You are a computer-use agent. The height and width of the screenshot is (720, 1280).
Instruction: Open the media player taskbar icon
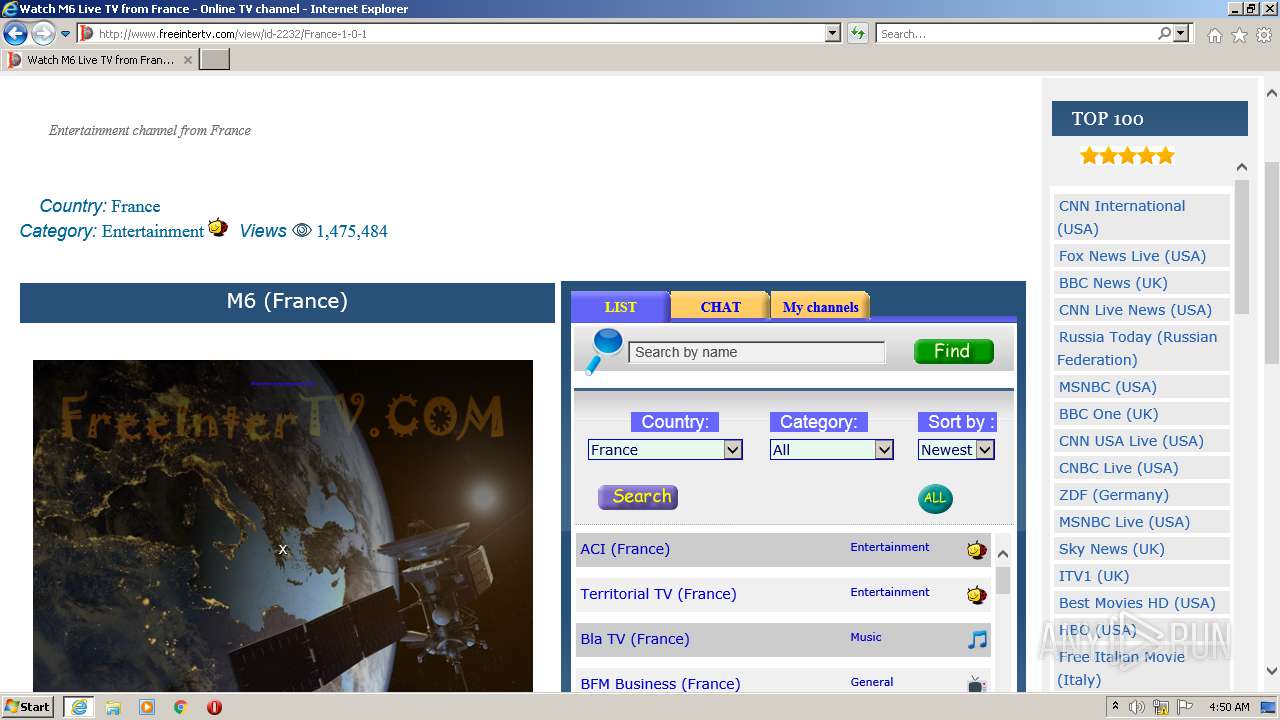pyautogui.click(x=147, y=707)
